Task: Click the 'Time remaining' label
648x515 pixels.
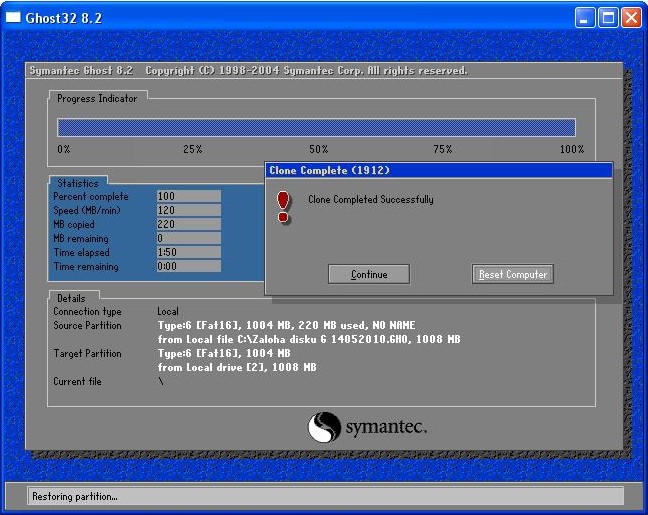Action: click(x=86, y=266)
